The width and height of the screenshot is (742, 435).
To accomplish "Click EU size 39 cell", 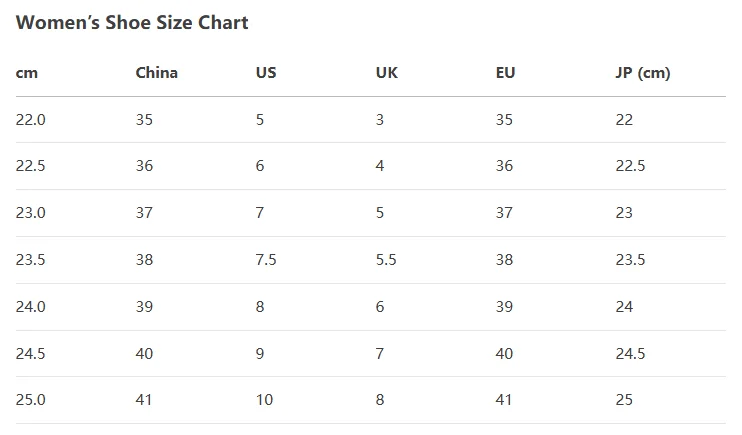I will click(x=504, y=307).
